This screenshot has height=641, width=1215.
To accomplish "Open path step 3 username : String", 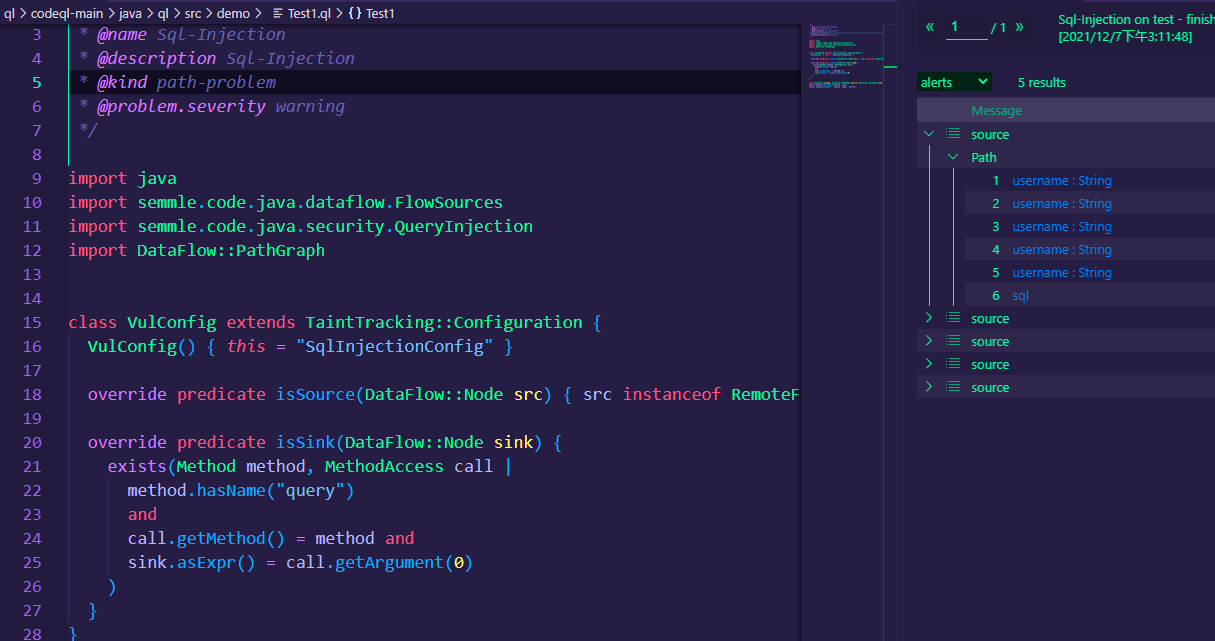I will coord(1062,227).
